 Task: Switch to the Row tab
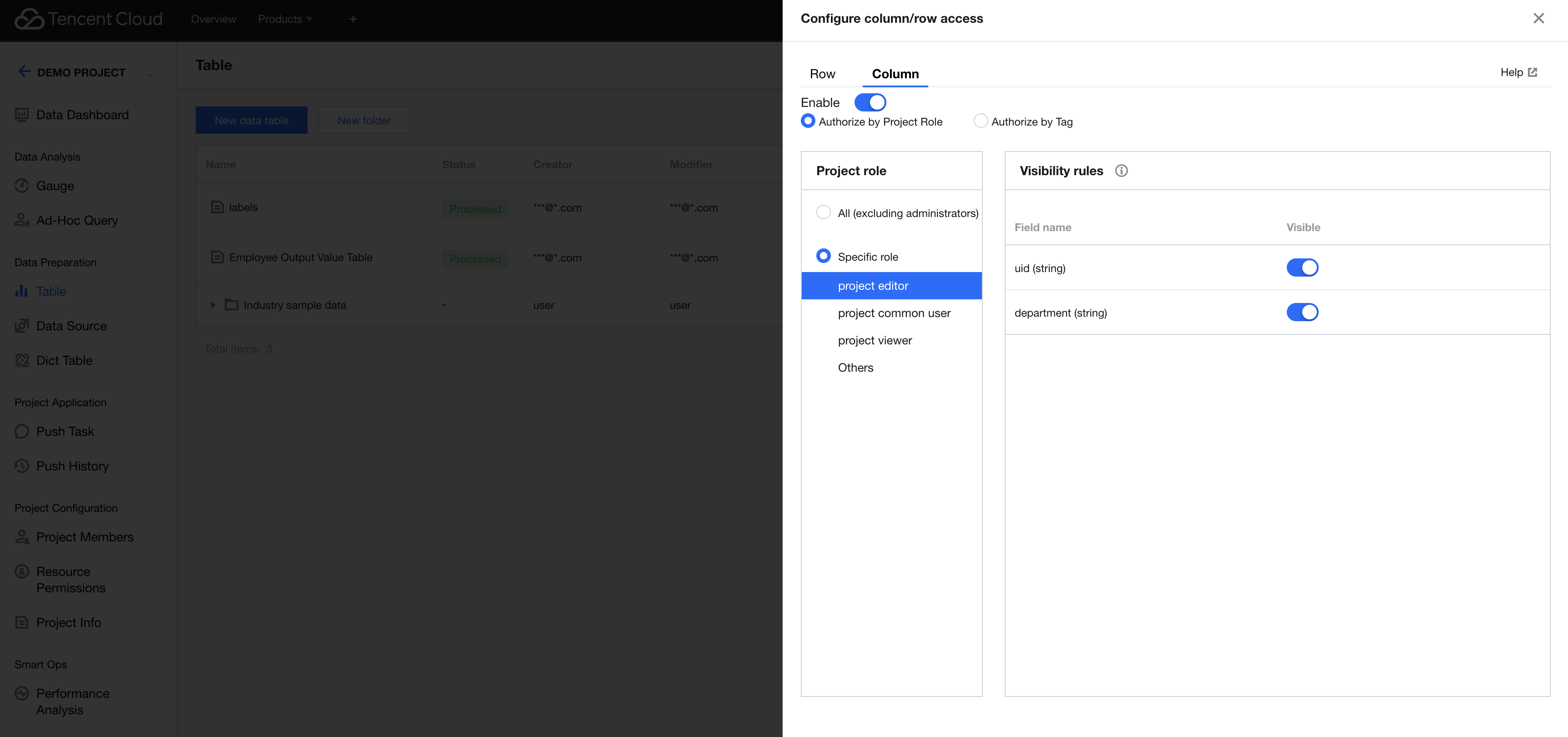(822, 74)
